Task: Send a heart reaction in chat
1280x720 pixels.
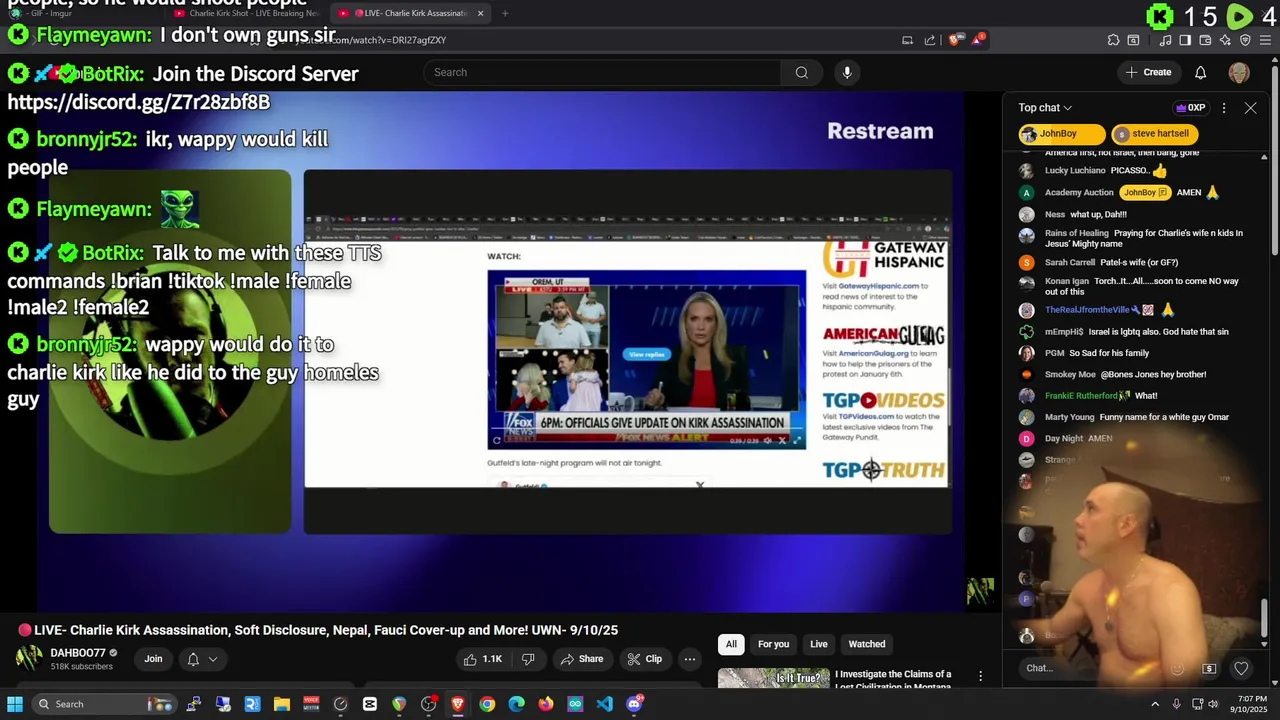Action: 1241,668
